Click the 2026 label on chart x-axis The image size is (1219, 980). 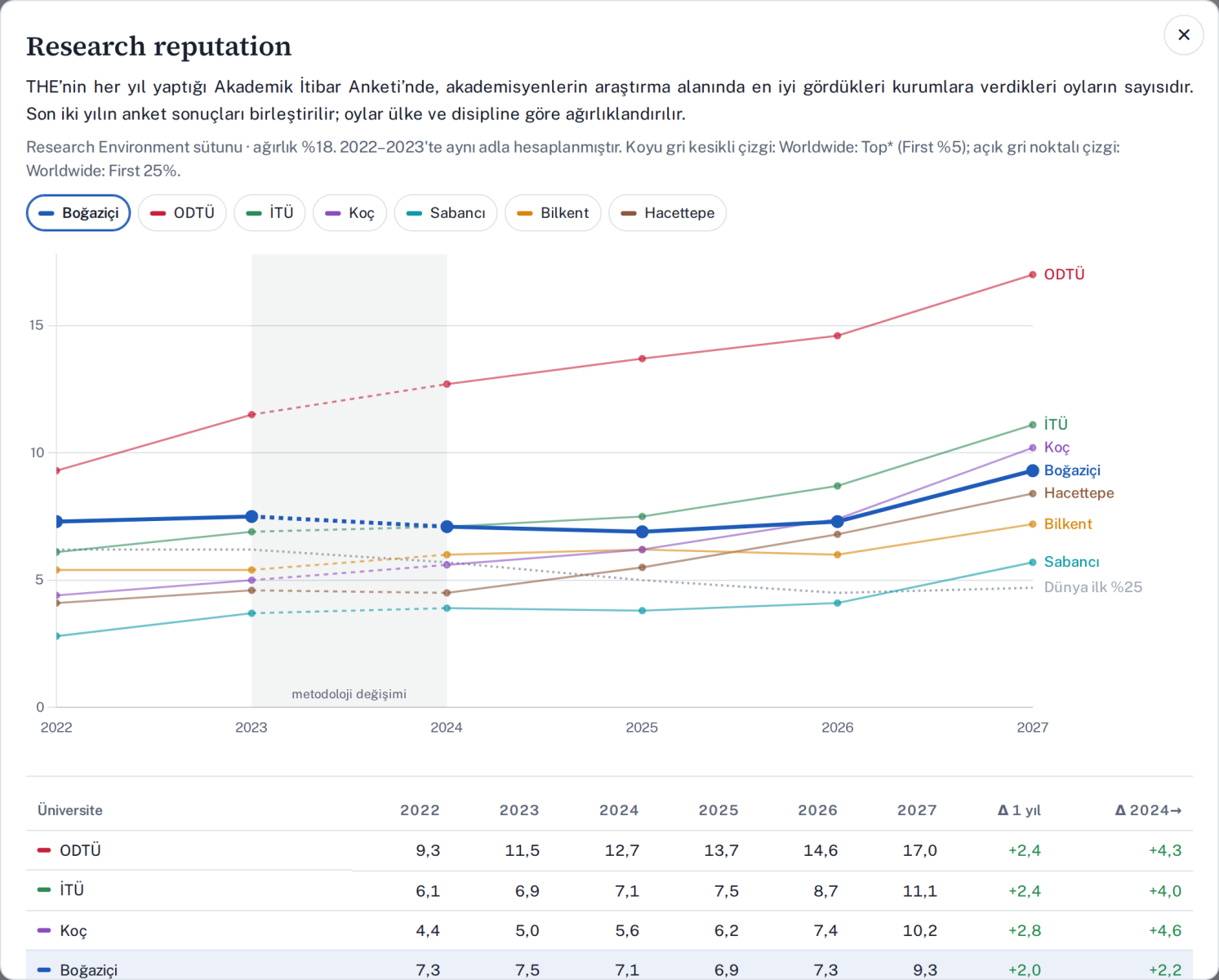pyautogui.click(x=838, y=727)
